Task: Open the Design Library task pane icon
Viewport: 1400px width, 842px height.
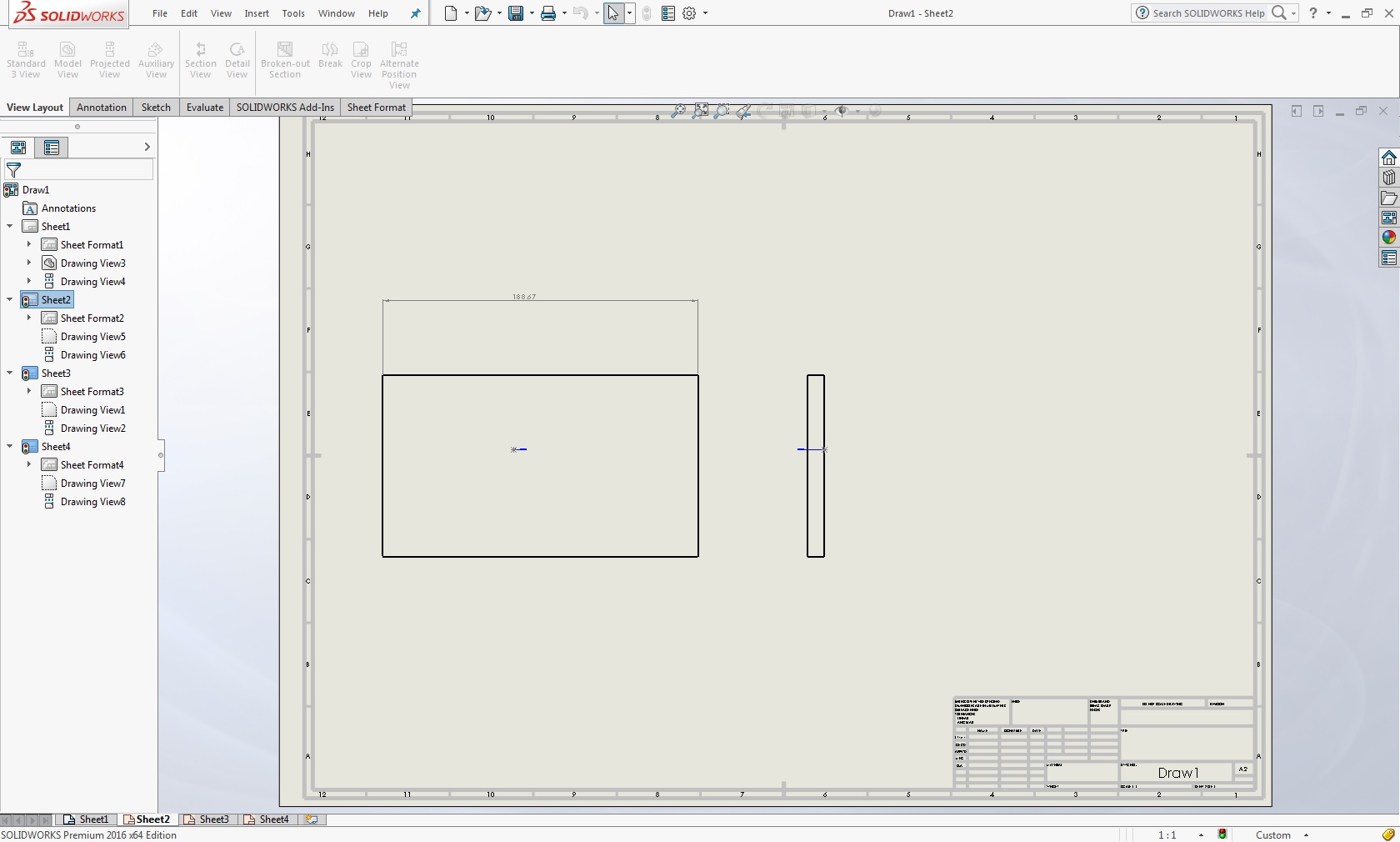Action: pos(1388,178)
